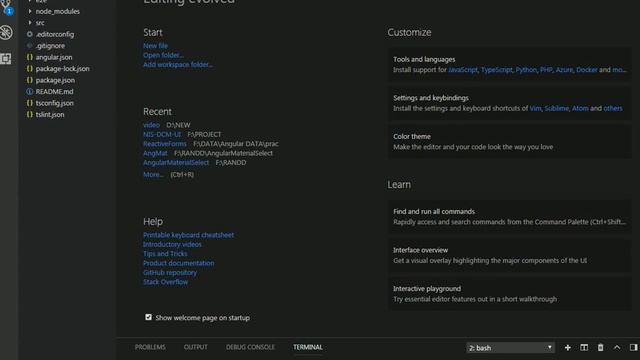This screenshot has height=360, width=640.
Task: Open Printable keyboard cheatsheet link
Action: click(189, 235)
